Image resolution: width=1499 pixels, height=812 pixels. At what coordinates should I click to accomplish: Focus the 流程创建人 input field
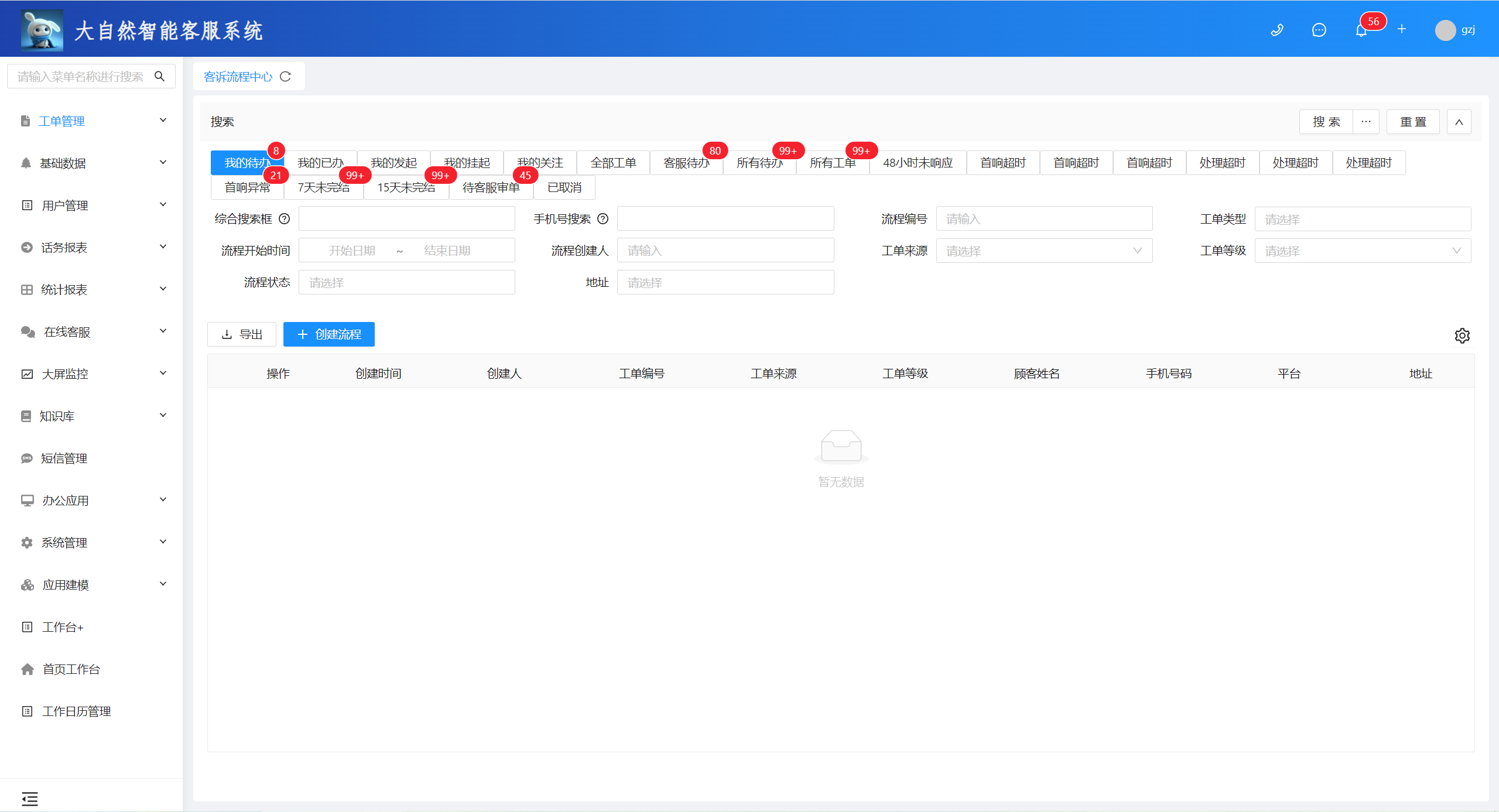point(725,251)
